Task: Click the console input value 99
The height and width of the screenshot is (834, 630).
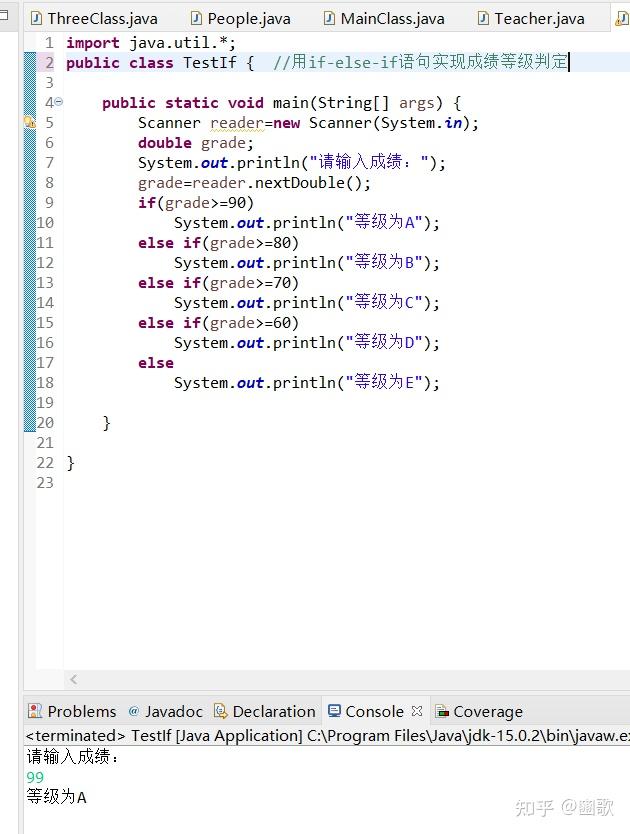Action: point(35,777)
